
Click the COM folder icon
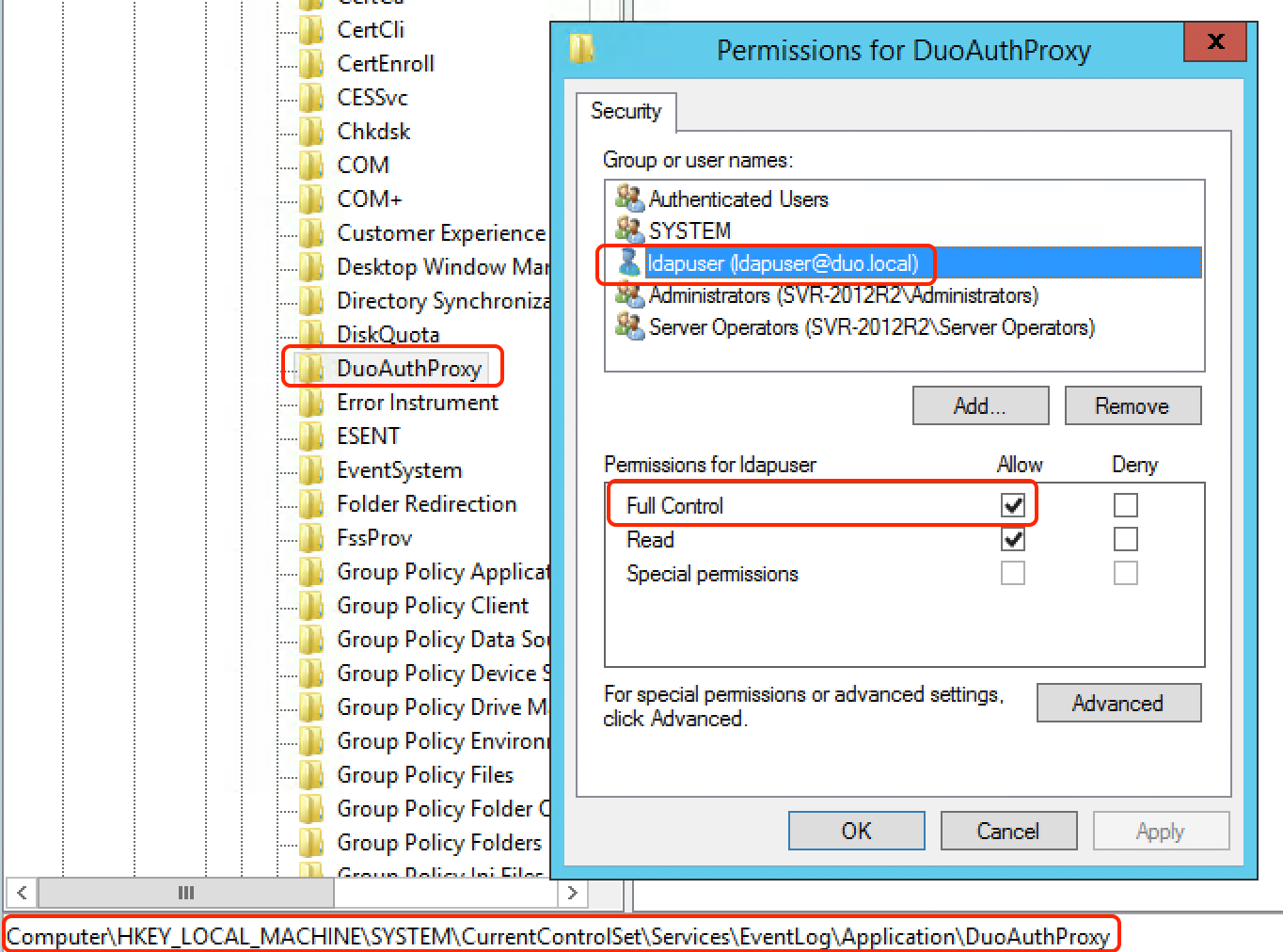click(311, 166)
